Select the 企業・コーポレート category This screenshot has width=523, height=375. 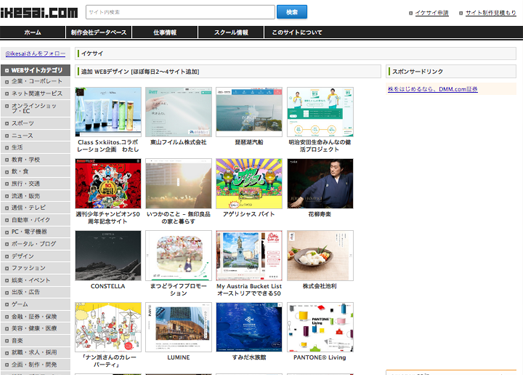pos(35,81)
